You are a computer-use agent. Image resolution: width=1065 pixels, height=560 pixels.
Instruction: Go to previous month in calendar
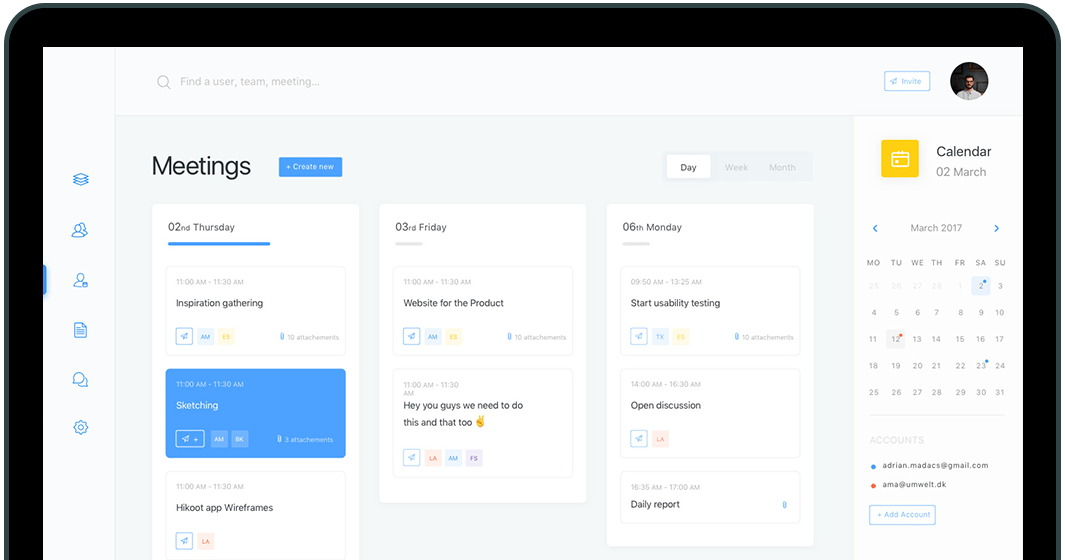tap(875, 228)
